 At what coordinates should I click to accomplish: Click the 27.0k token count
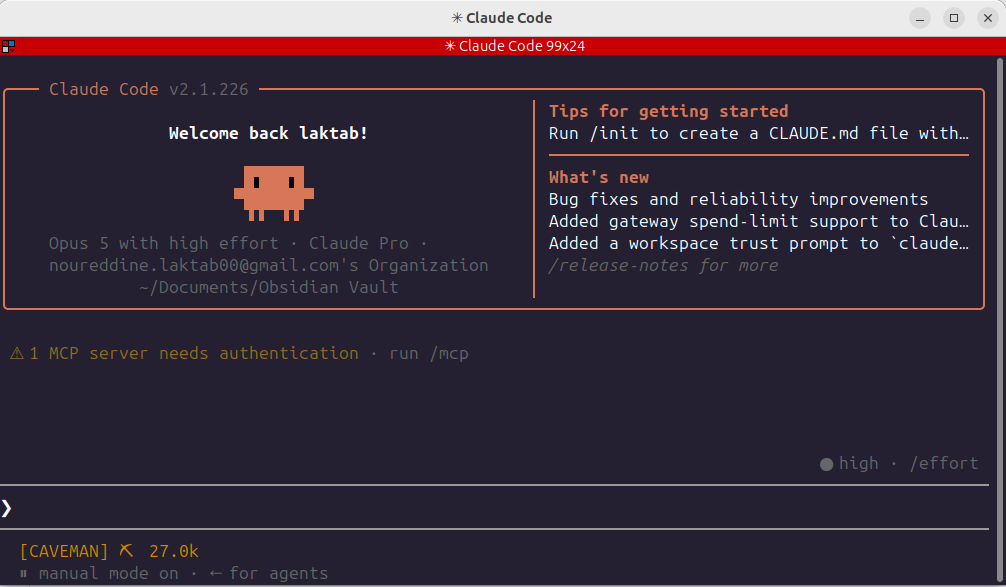click(x=174, y=551)
